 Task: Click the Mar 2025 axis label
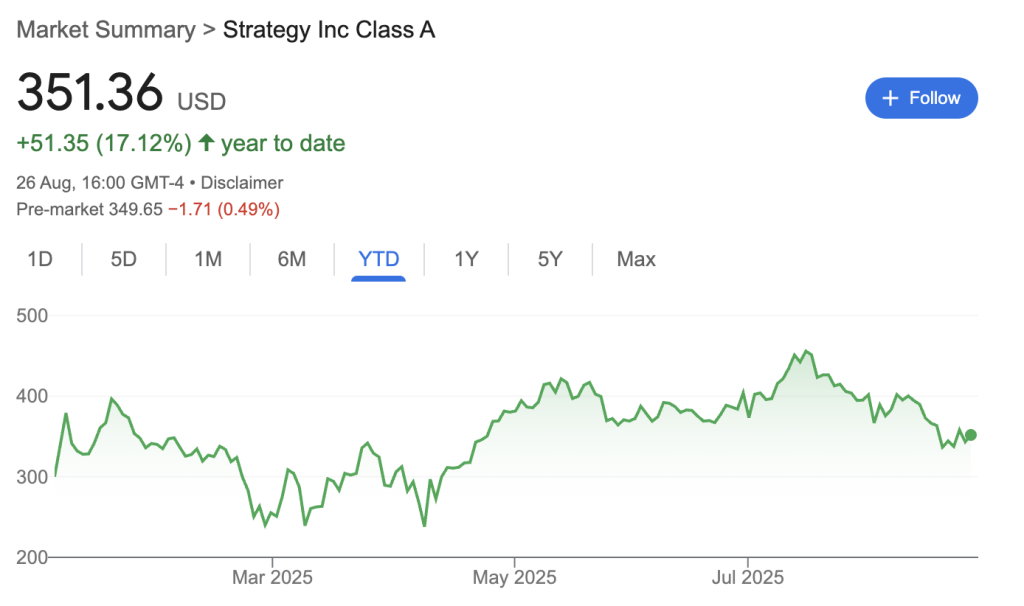pos(272,578)
